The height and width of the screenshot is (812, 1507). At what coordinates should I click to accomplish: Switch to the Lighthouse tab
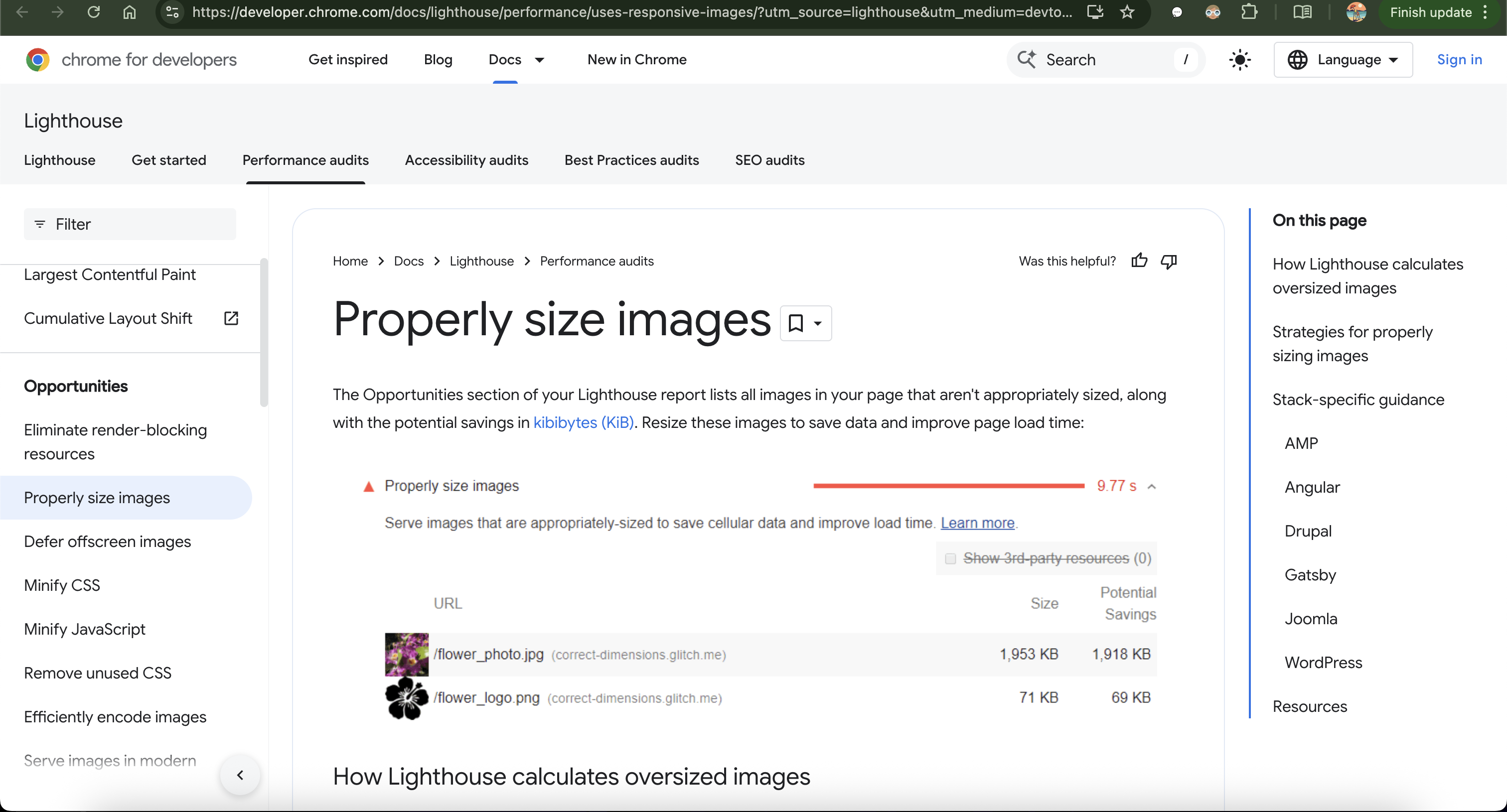point(60,160)
